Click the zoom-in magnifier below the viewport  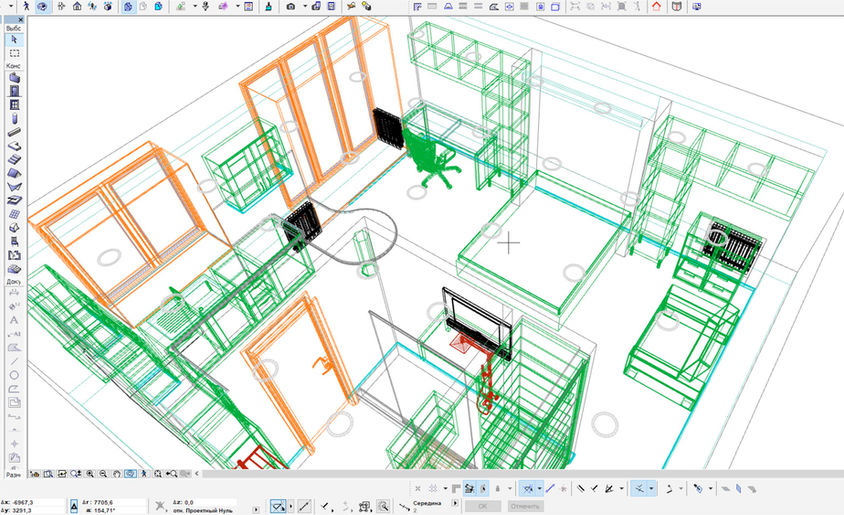[x=90, y=474]
